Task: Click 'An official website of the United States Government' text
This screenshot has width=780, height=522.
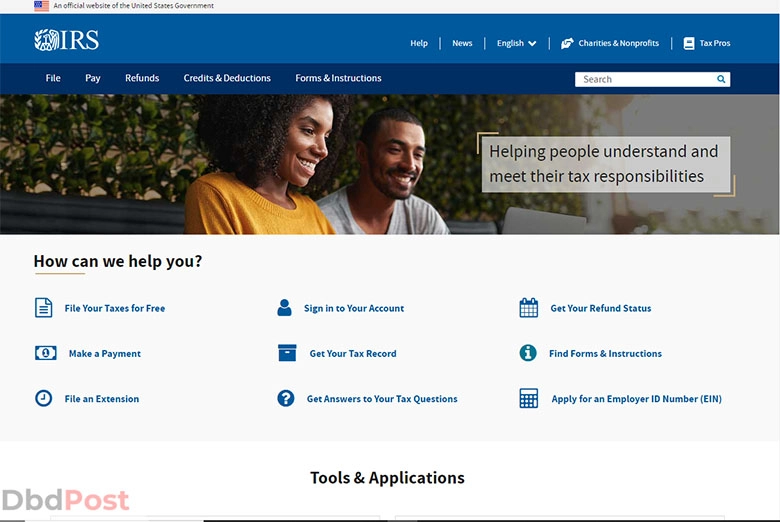Action: coord(133,5)
